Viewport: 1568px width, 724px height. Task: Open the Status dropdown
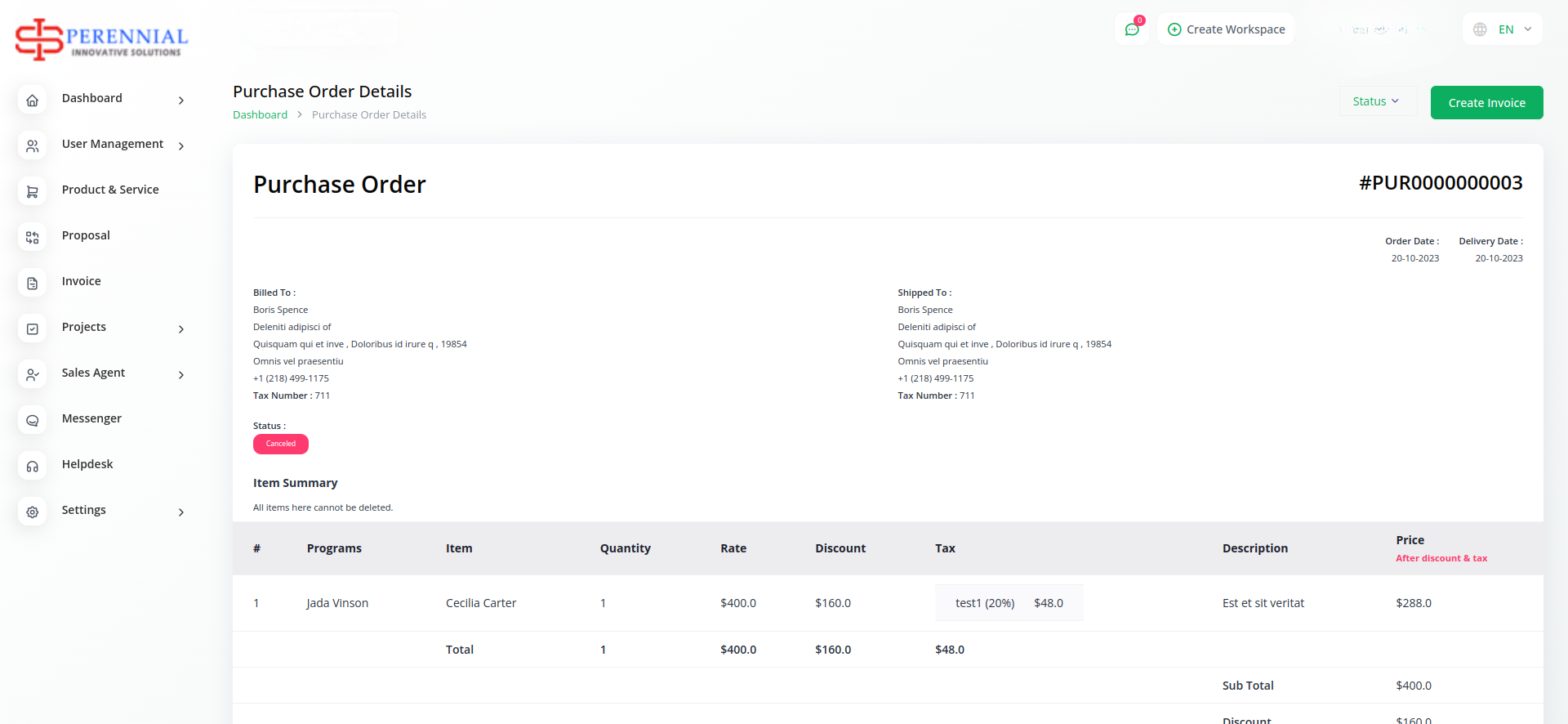point(1376,101)
